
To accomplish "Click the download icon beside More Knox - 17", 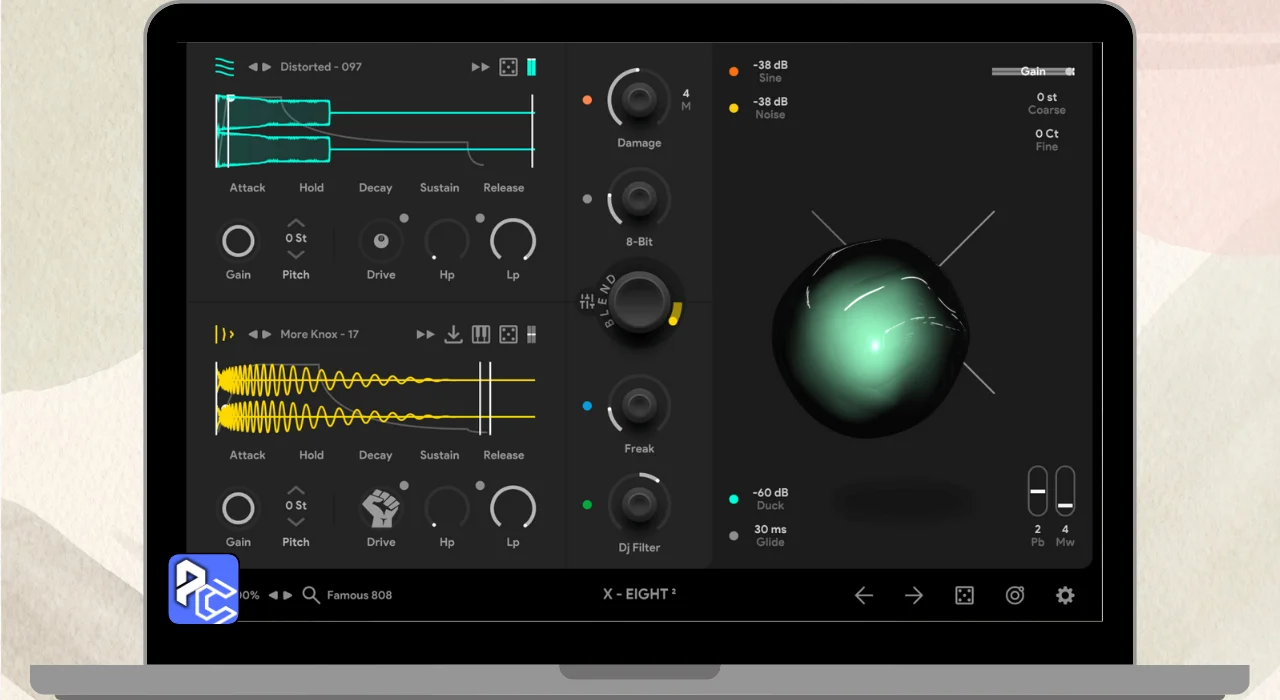I will point(453,334).
